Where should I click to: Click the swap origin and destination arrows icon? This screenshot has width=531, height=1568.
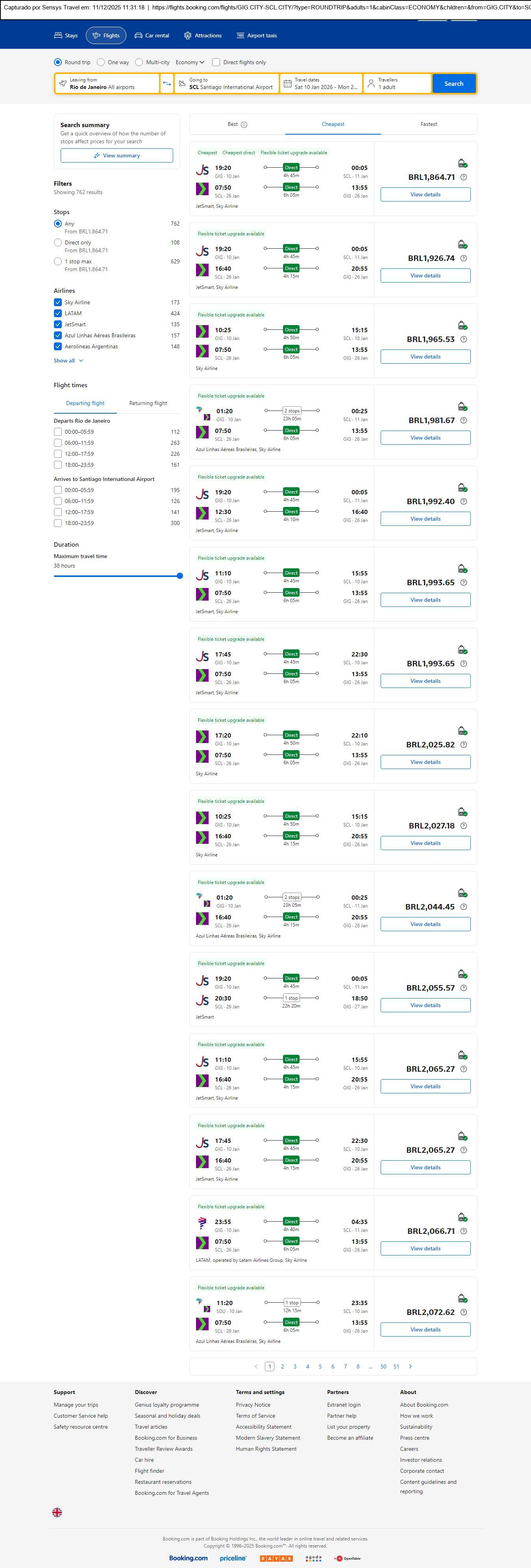[167, 83]
